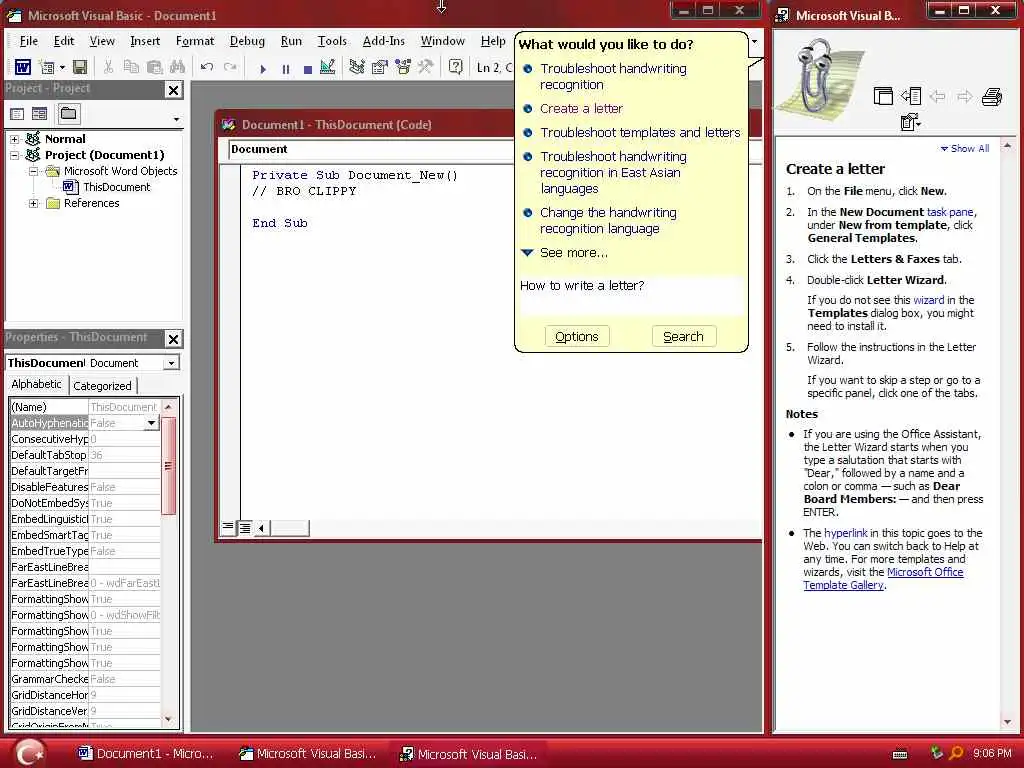
Task: Open the Debug menu
Action: click(247, 41)
